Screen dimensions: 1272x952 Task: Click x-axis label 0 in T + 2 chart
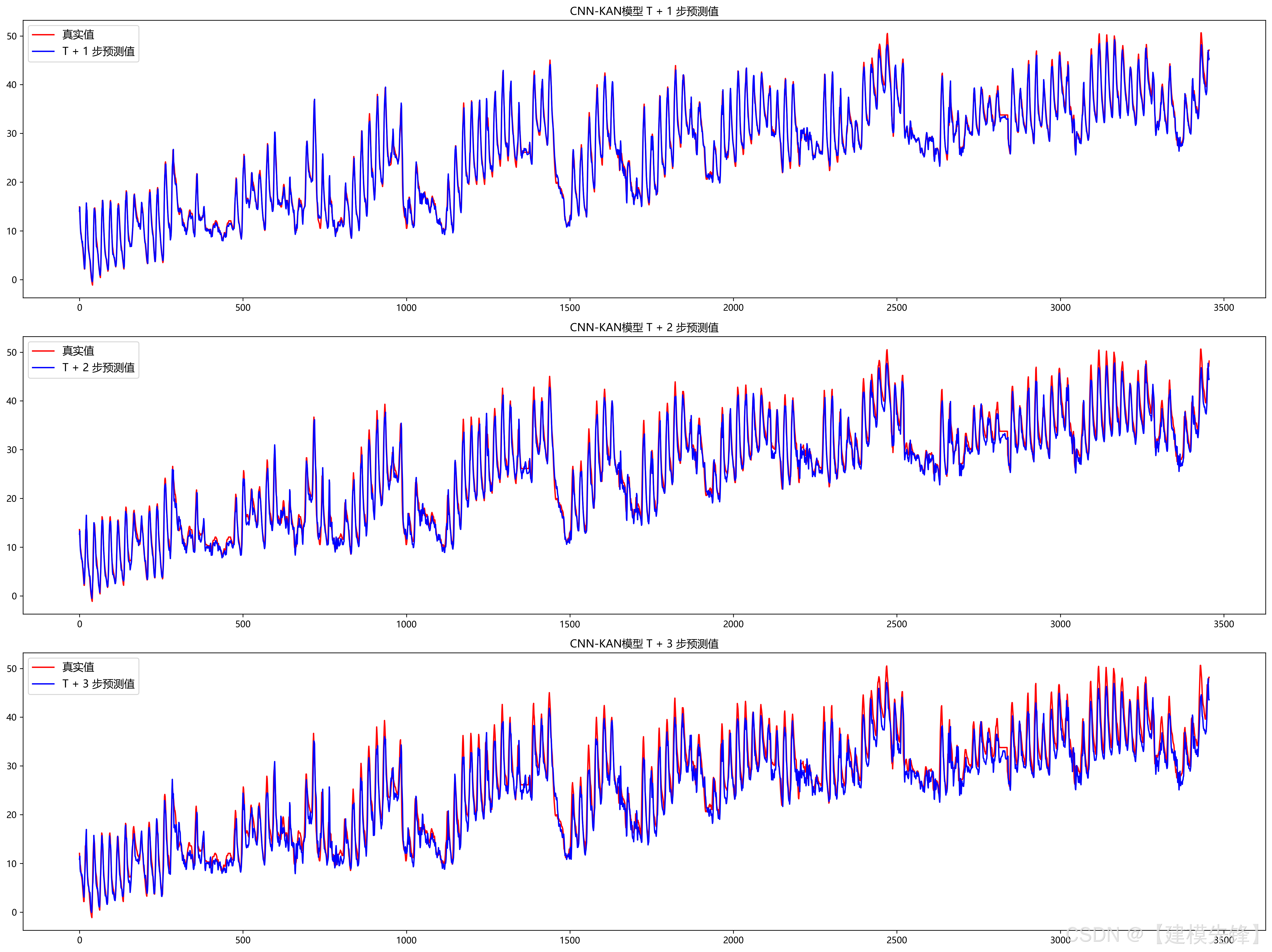point(79,624)
